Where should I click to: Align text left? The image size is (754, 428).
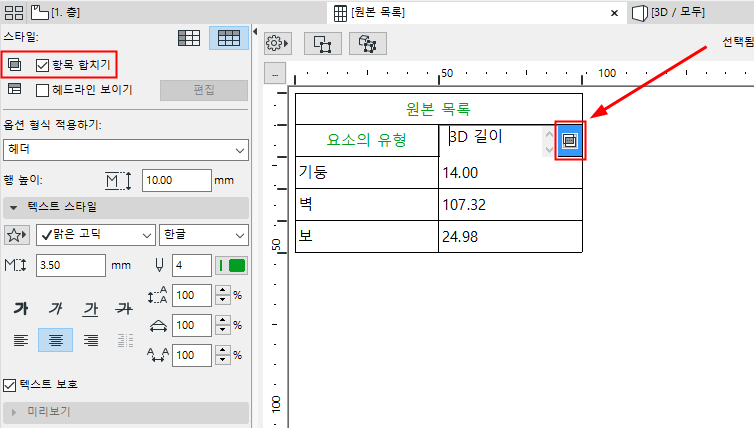[21, 340]
